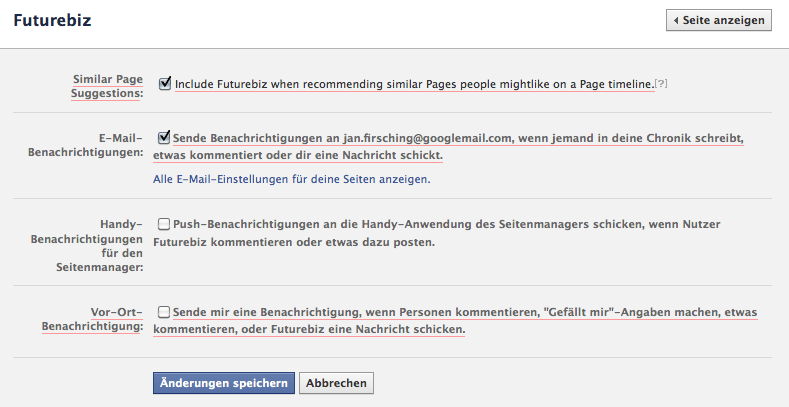Click the Seite anzeigen button

[x=719, y=20]
